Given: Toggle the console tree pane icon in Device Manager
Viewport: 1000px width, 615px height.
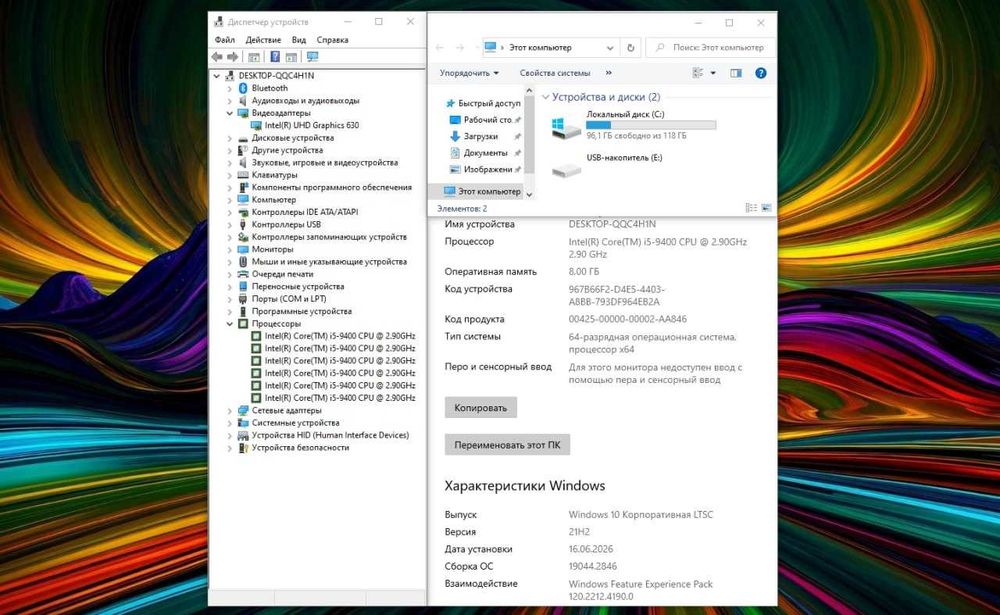Looking at the screenshot, I should pyautogui.click(x=254, y=57).
